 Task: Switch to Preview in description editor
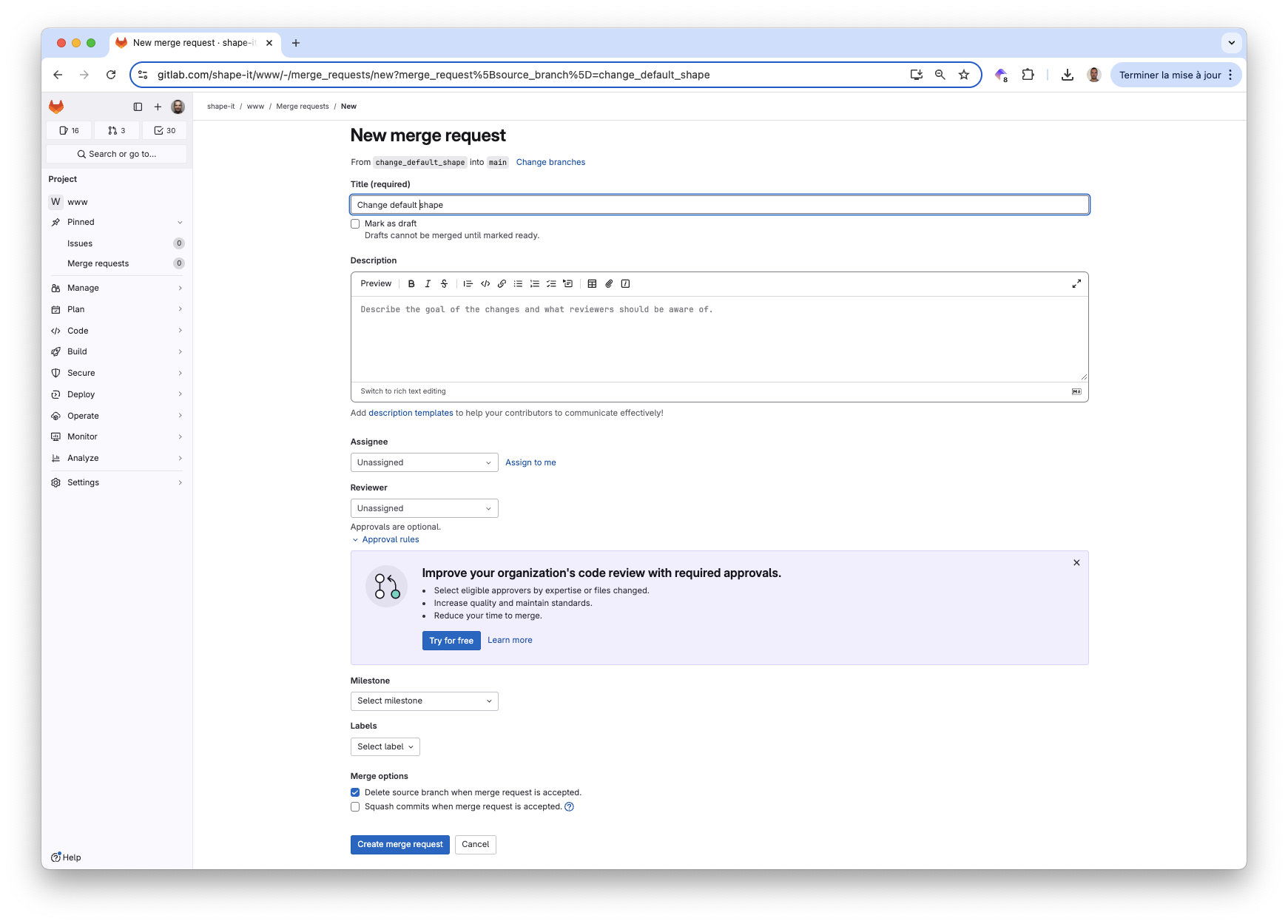pos(376,284)
